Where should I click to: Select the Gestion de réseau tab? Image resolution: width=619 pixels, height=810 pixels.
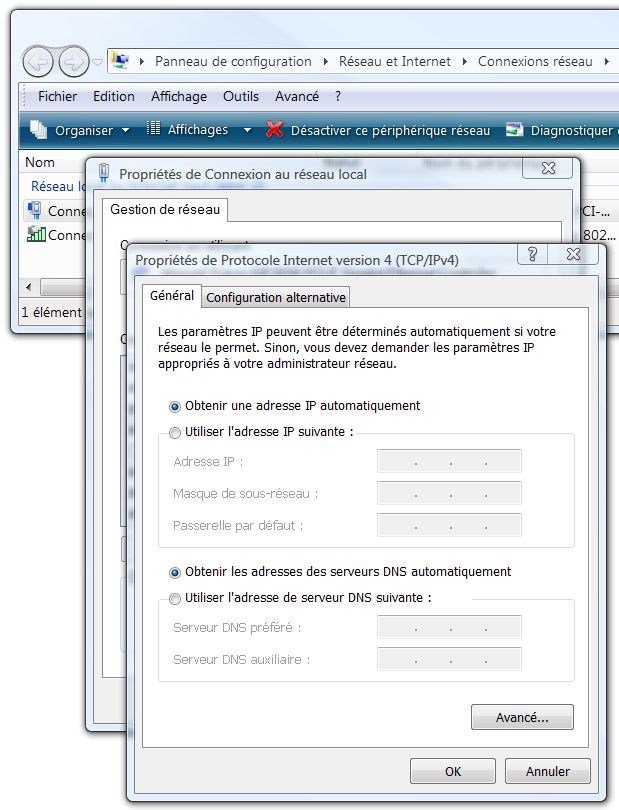tap(165, 209)
